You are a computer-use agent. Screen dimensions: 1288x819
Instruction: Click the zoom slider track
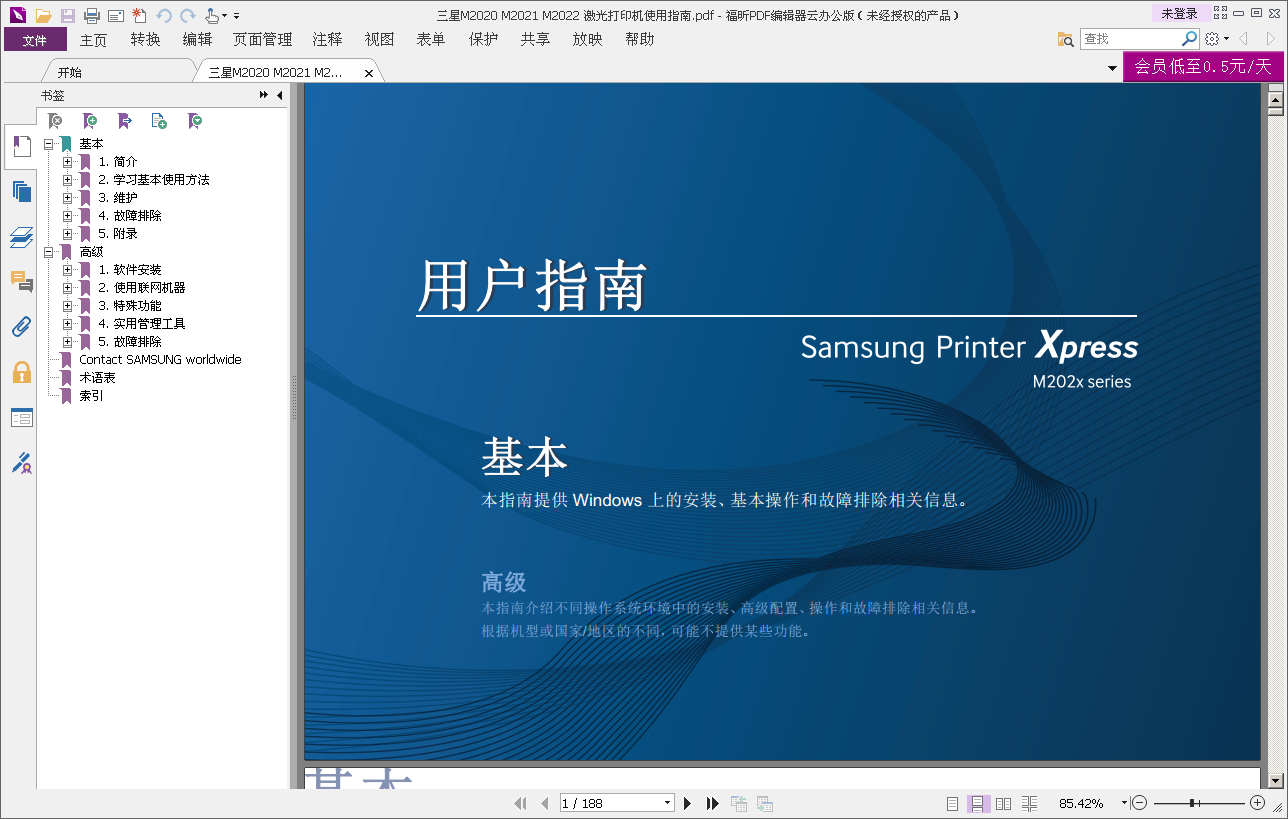[x=1198, y=803]
